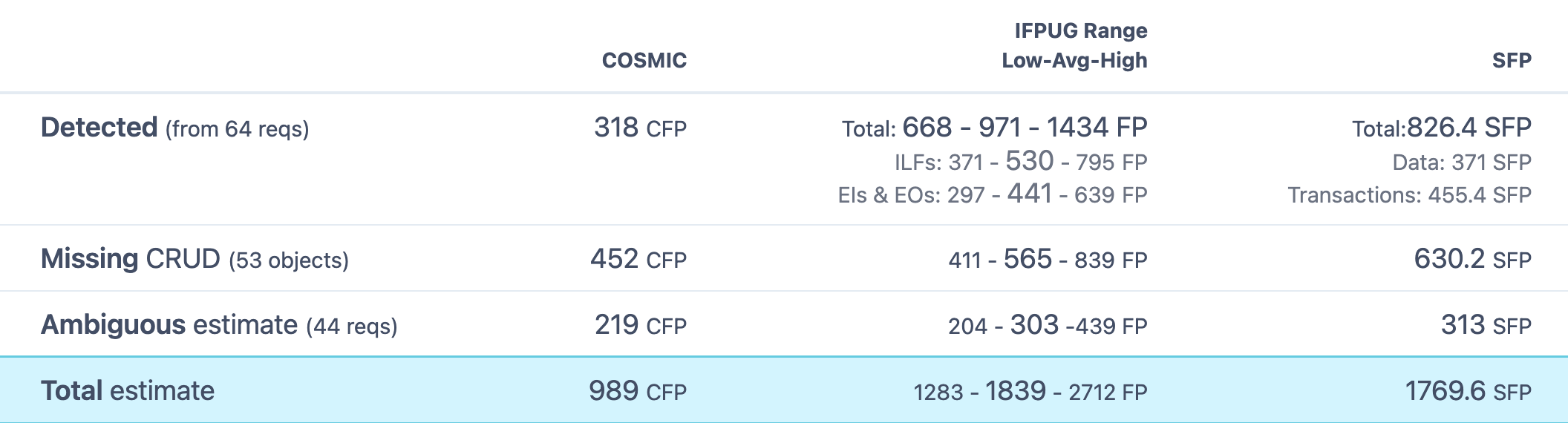1568x423 pixels.
Task: Click the 219 CFP value
Action: (x=640, y=325)
